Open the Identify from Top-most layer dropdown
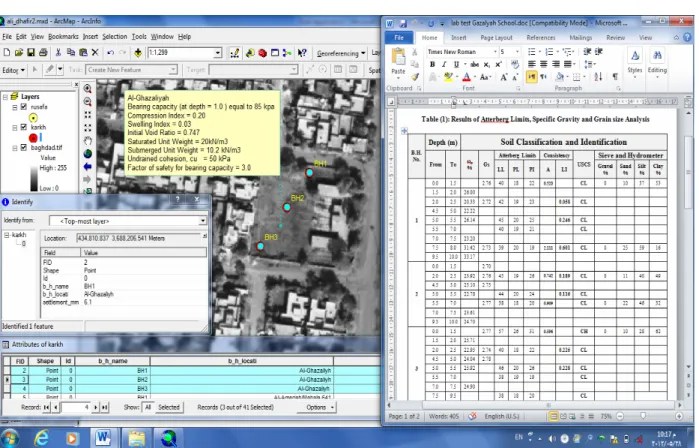 click(x=203, y=221)
